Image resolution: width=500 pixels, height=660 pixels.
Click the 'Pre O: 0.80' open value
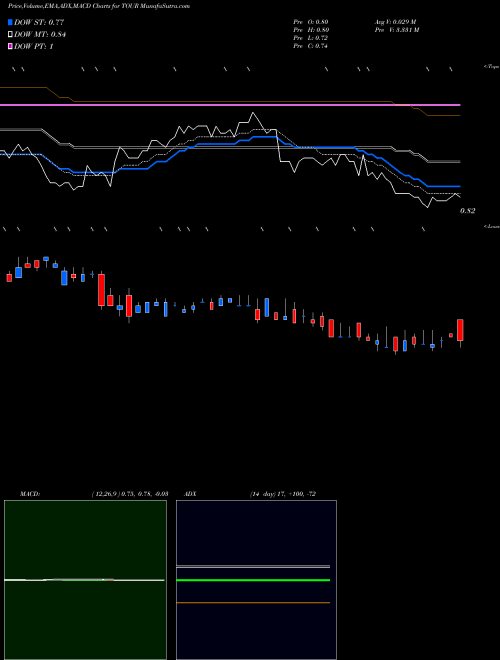(311, 22)
